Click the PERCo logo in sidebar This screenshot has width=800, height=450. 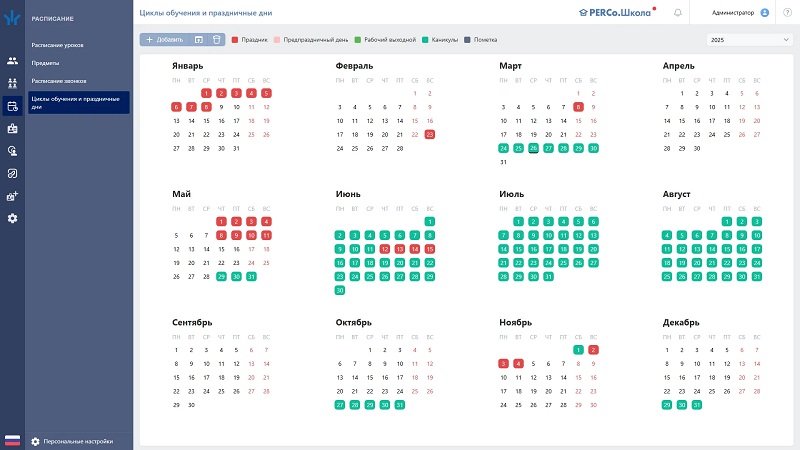tap(12, 18)
